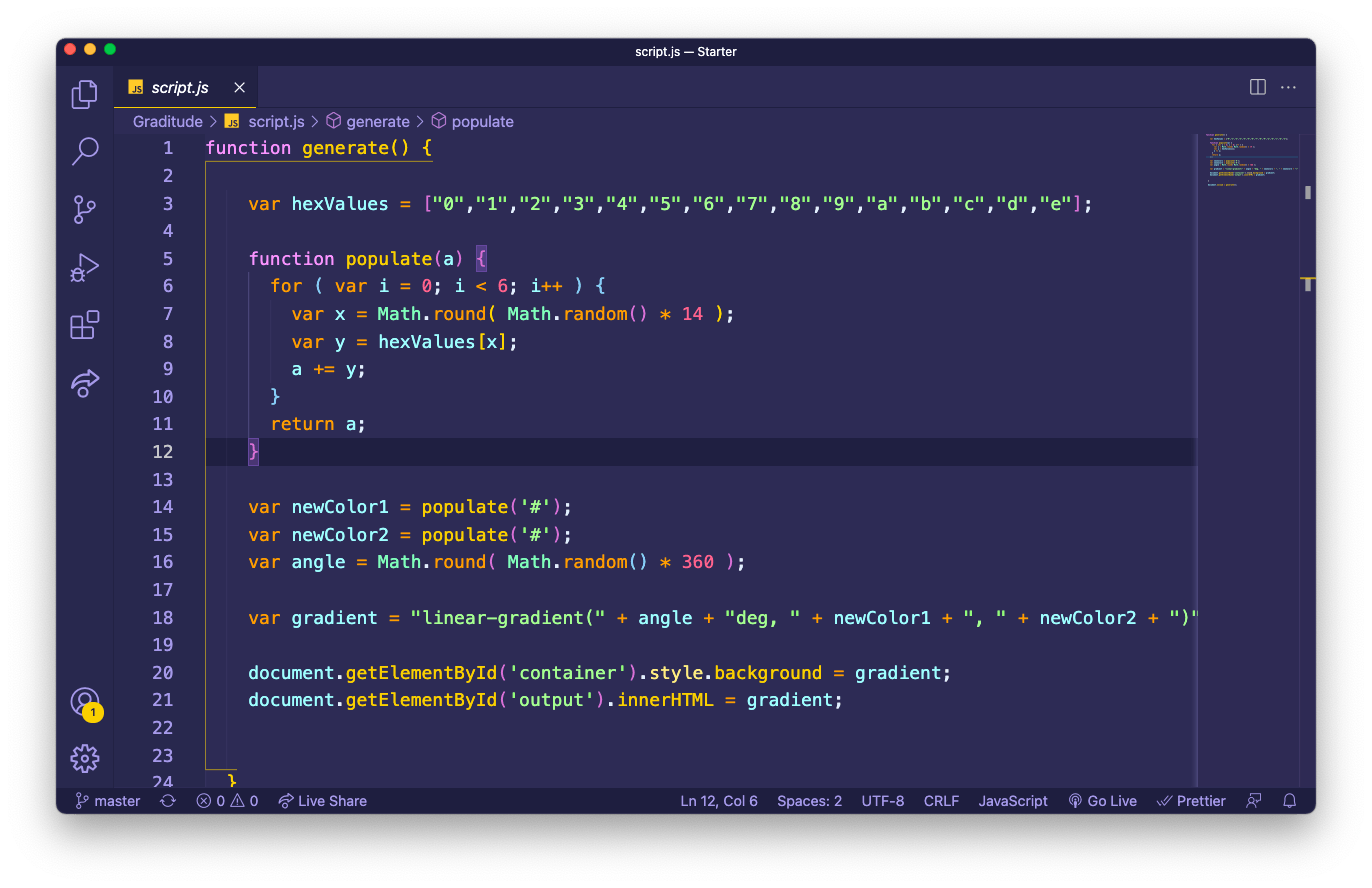
Task: Select the script.js editor tab
Action: pos(186,88)
